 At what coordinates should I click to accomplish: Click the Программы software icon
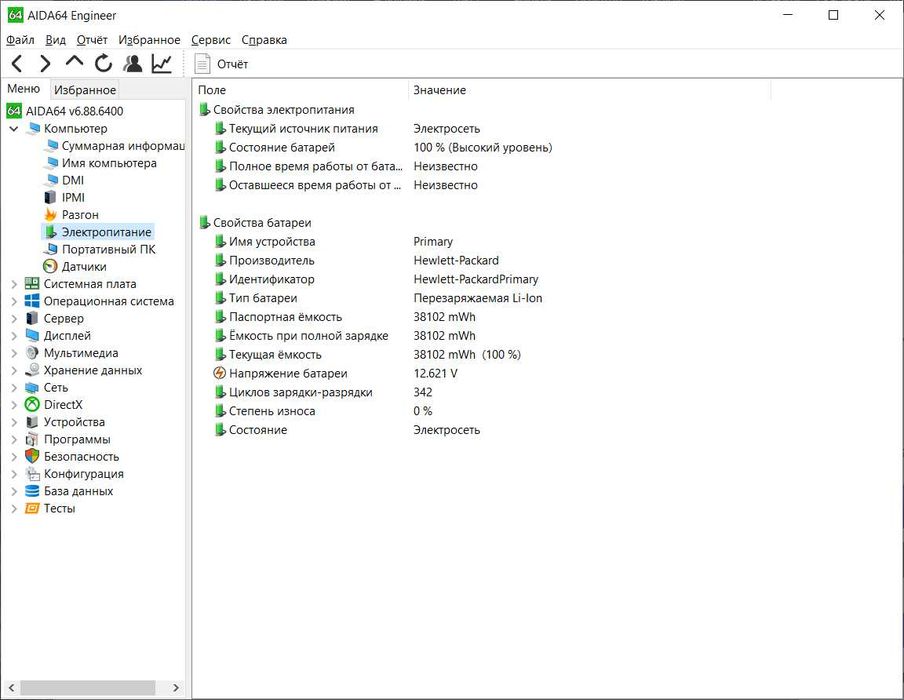tap(32, 439)
